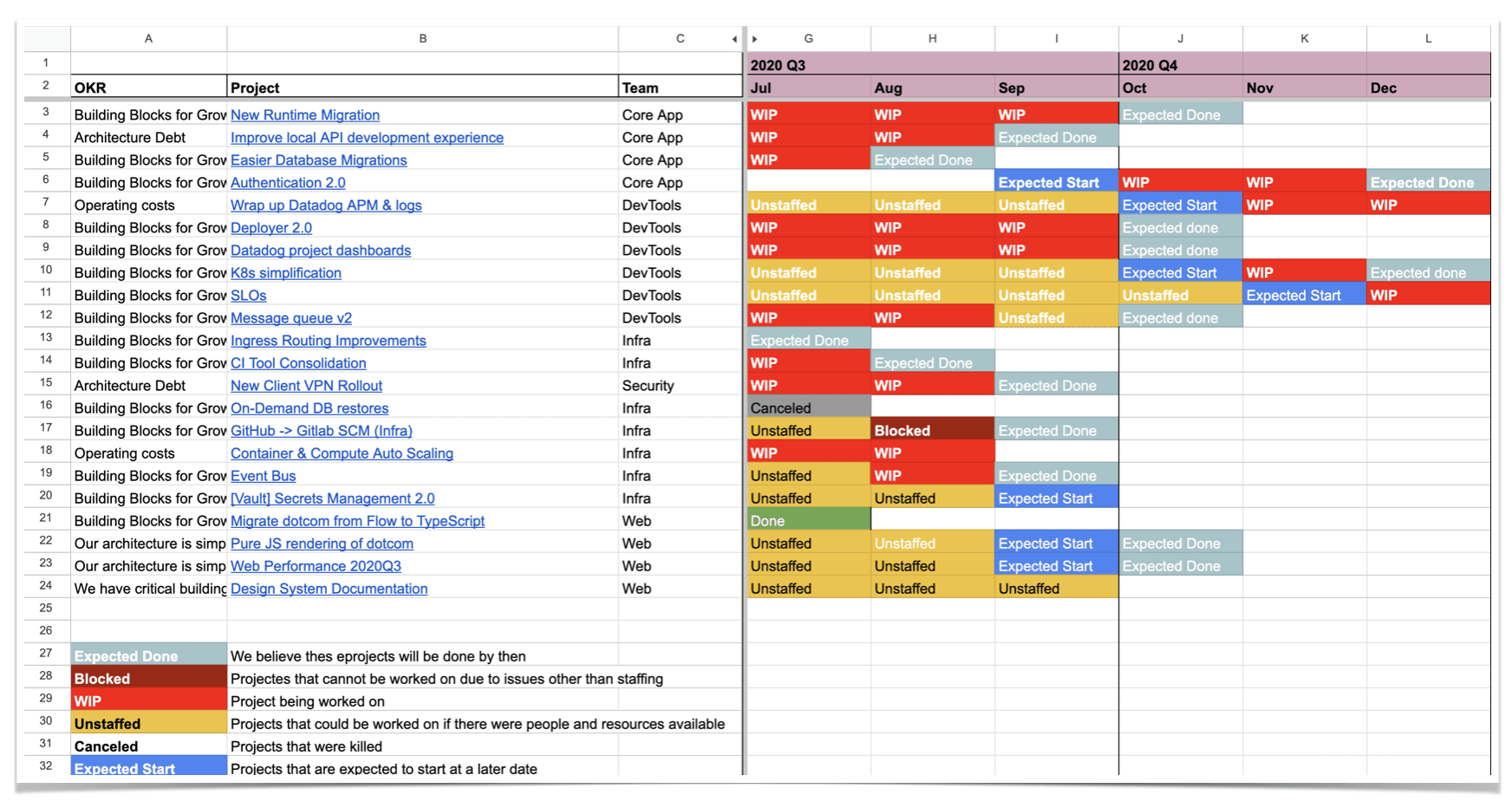Click the Canceled legend cell
Viewport: 1512px width, 808px height.
pyautogui.click(x=148, y=745)
